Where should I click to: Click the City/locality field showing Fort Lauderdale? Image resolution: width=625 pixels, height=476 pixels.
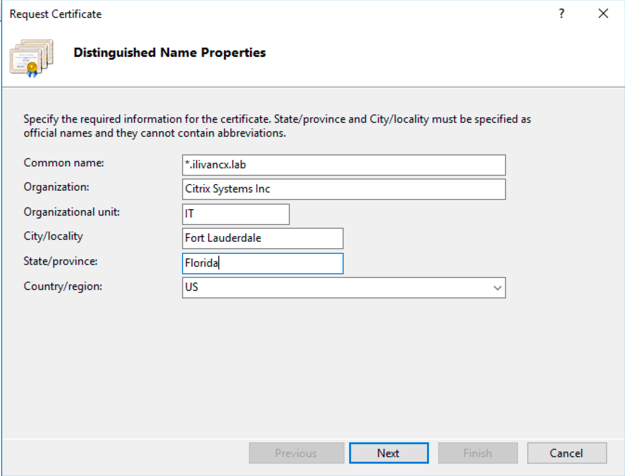[262, 238]
